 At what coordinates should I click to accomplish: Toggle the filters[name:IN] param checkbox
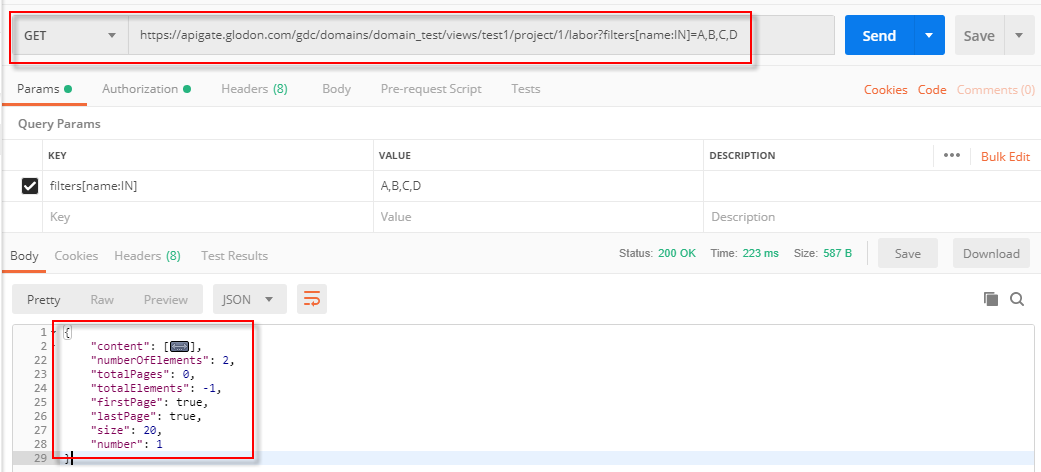(30, 185)
